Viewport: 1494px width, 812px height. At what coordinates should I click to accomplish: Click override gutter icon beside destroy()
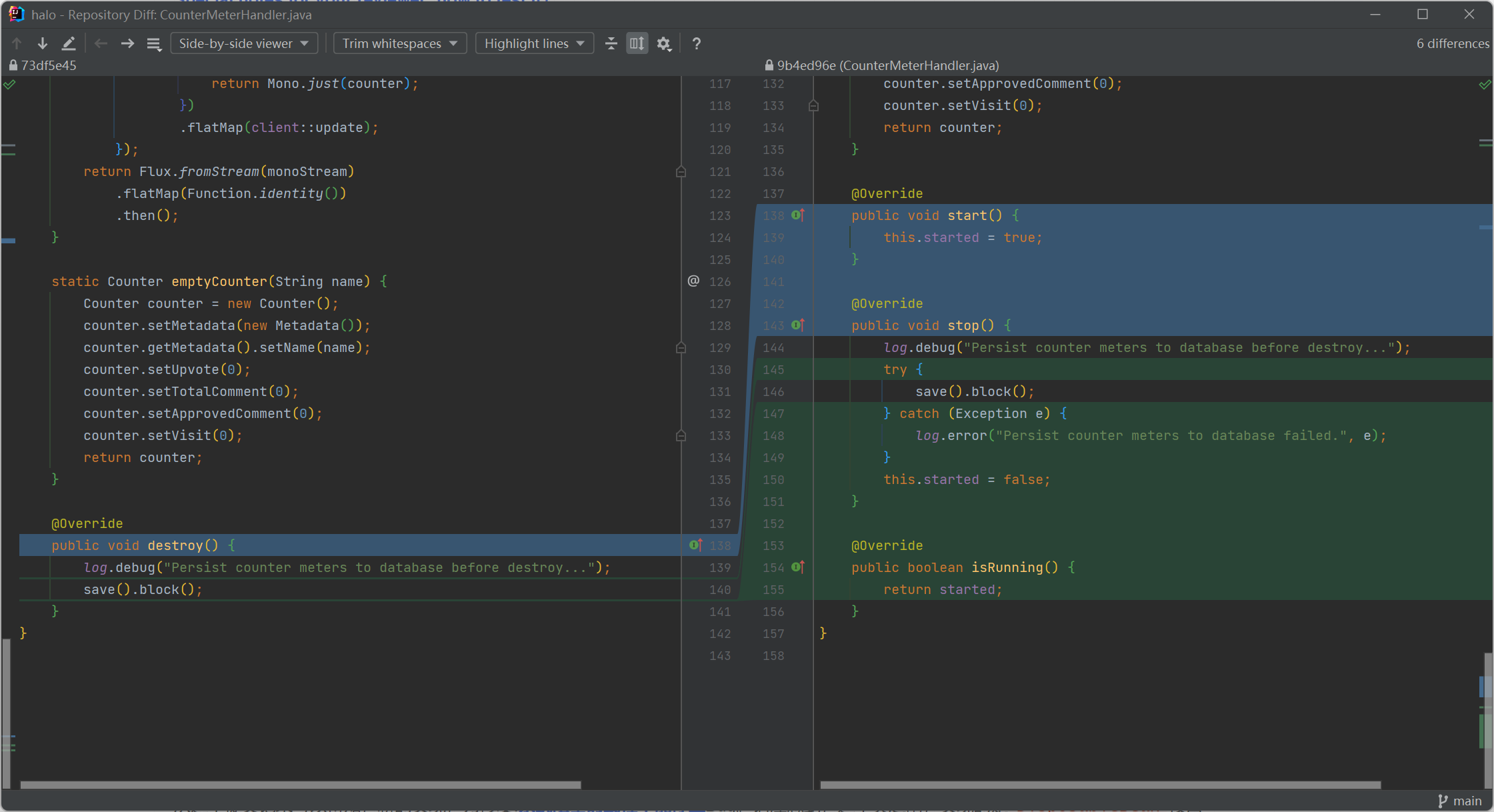695,545
